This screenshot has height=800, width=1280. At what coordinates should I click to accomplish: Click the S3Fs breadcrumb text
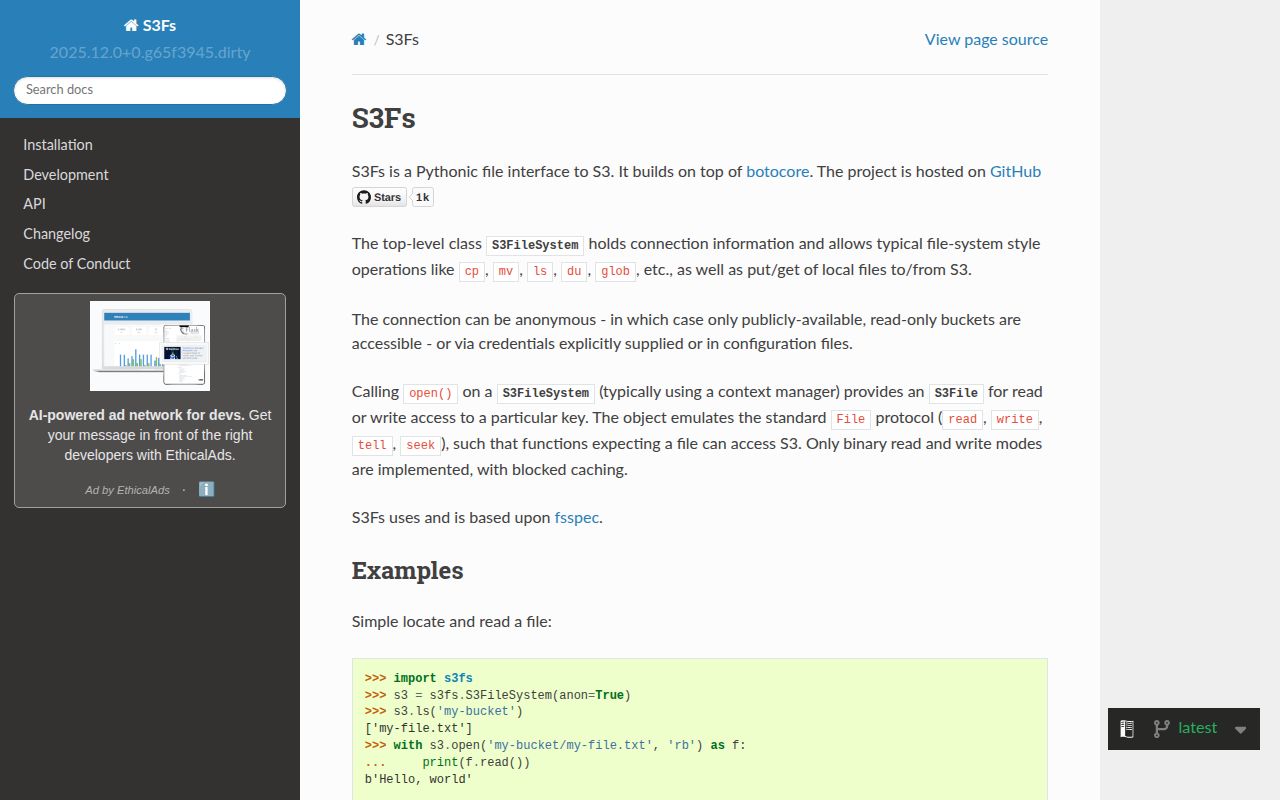click(x=402, y=40)
